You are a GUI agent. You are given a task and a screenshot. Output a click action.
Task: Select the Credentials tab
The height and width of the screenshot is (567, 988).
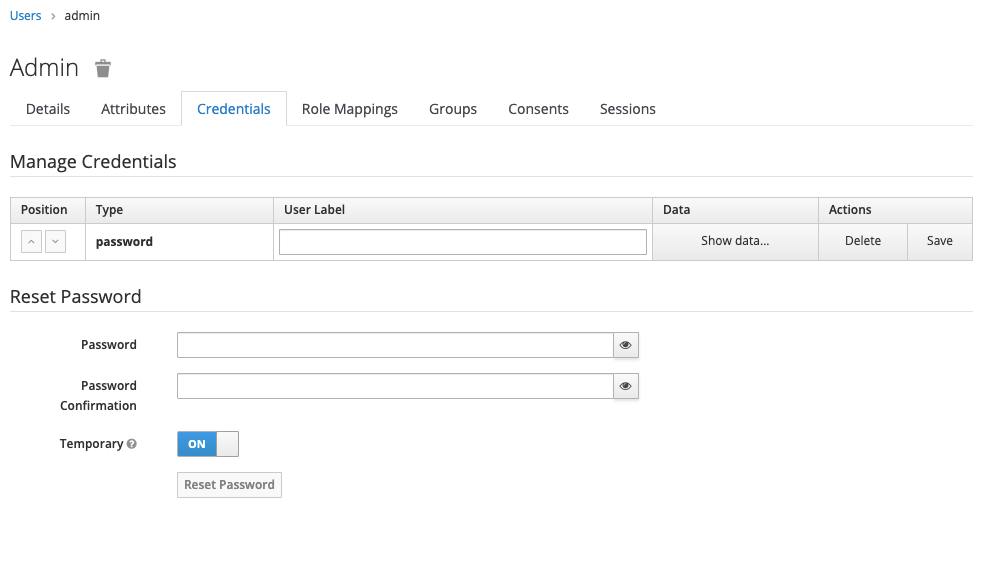(233, 109)
